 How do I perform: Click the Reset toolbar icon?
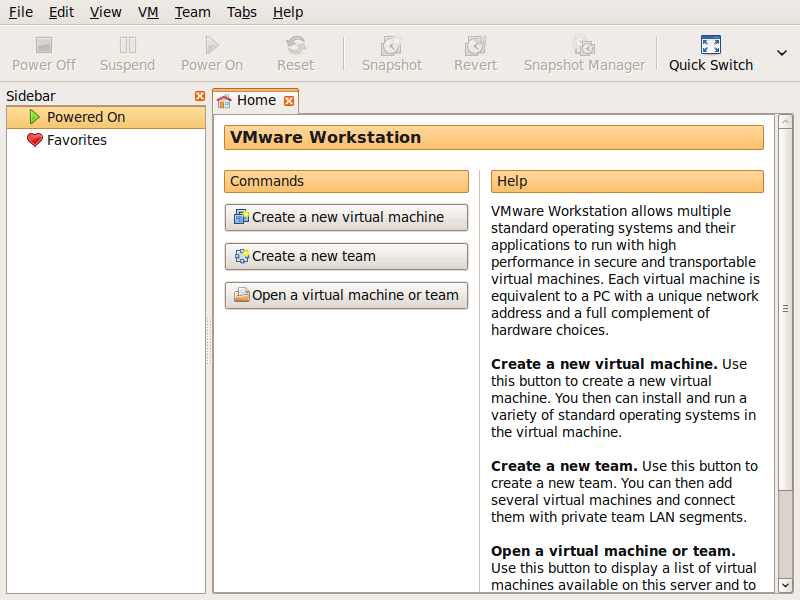[x=296, y=45]
